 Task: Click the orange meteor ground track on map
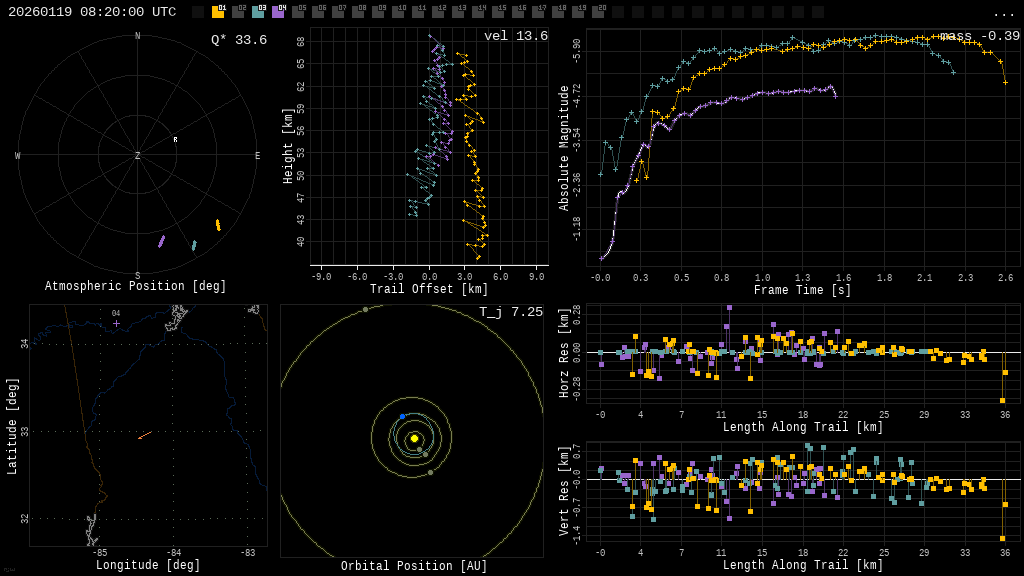[145, 435]
